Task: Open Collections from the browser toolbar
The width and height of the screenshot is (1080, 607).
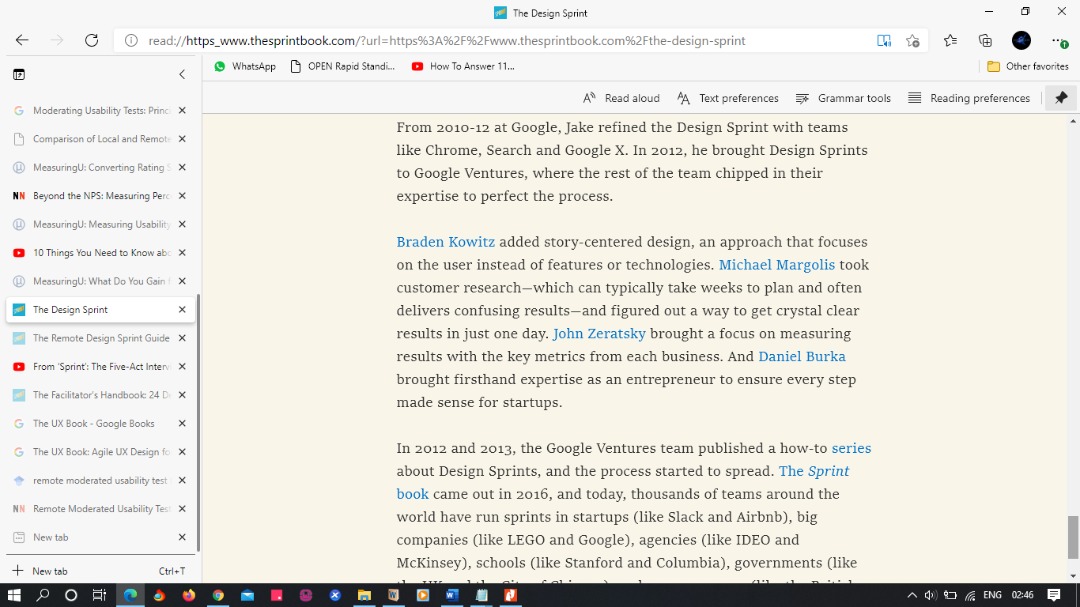Action: (x=985, y=40)
